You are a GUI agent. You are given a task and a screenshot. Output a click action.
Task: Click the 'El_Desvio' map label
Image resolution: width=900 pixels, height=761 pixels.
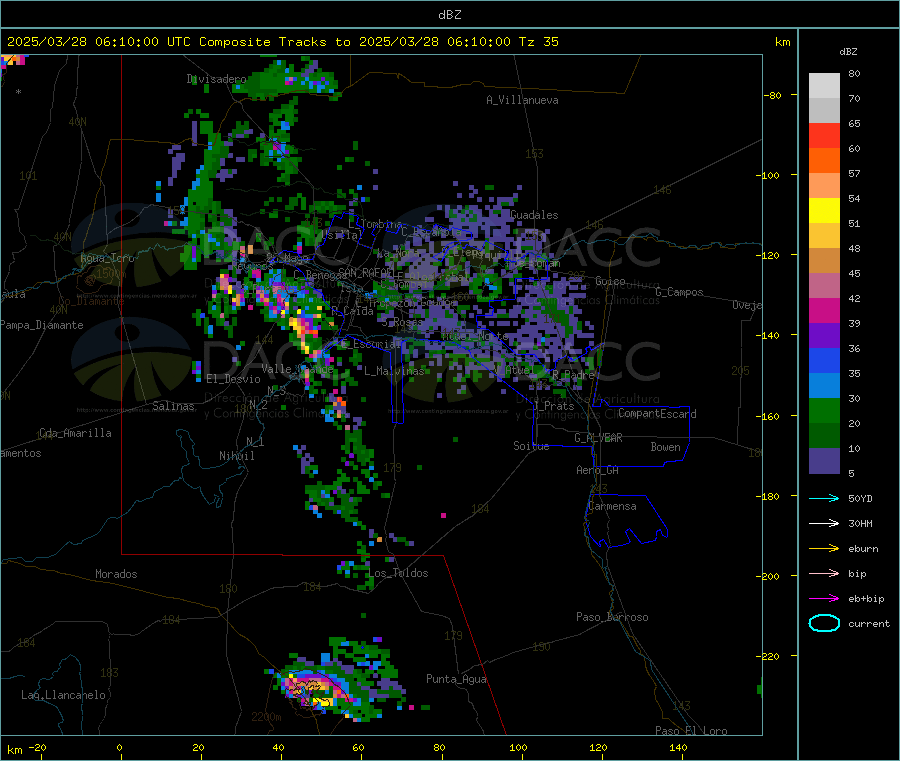coord(233,379)
